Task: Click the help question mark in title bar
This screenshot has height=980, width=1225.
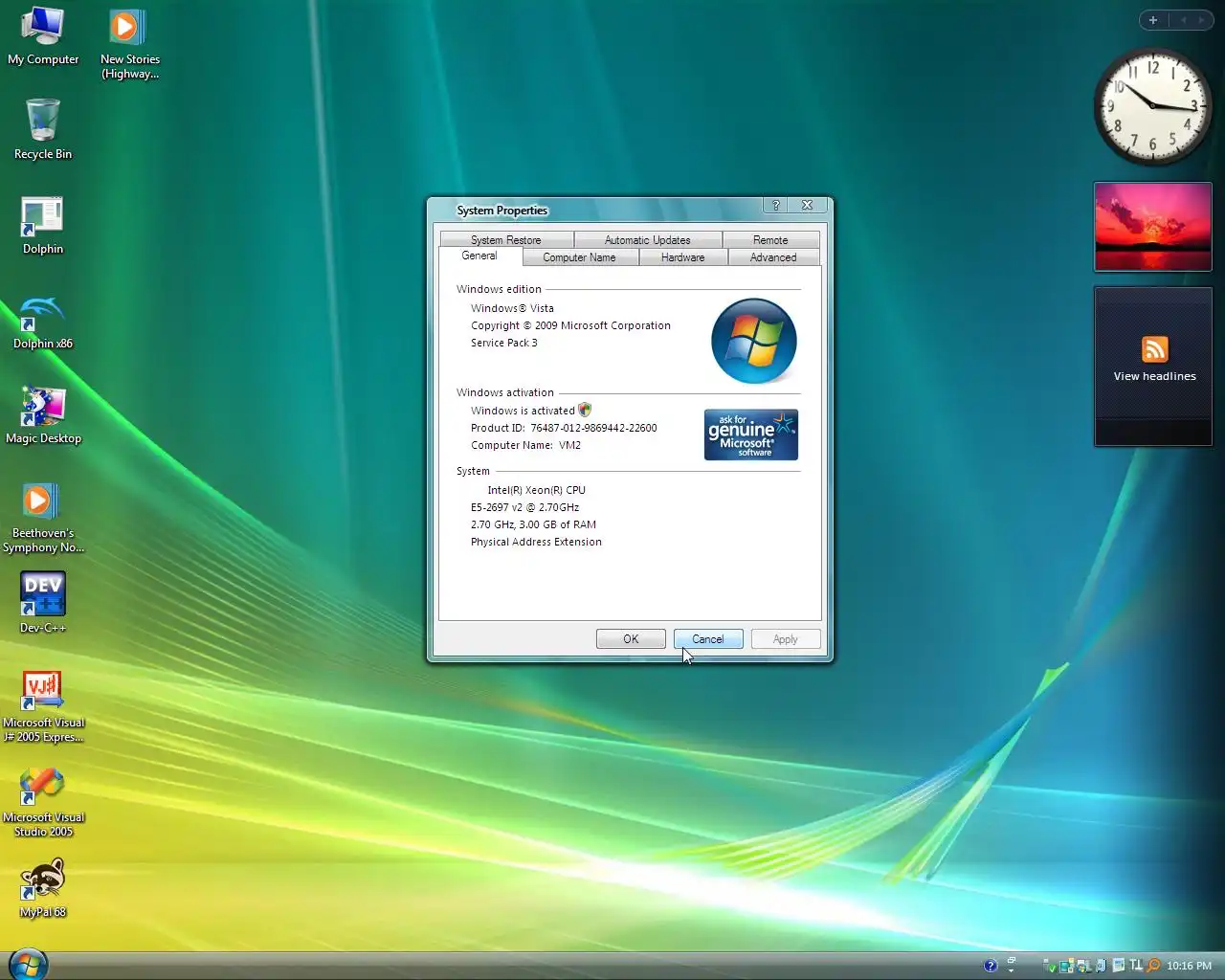Action: [776, 205]
